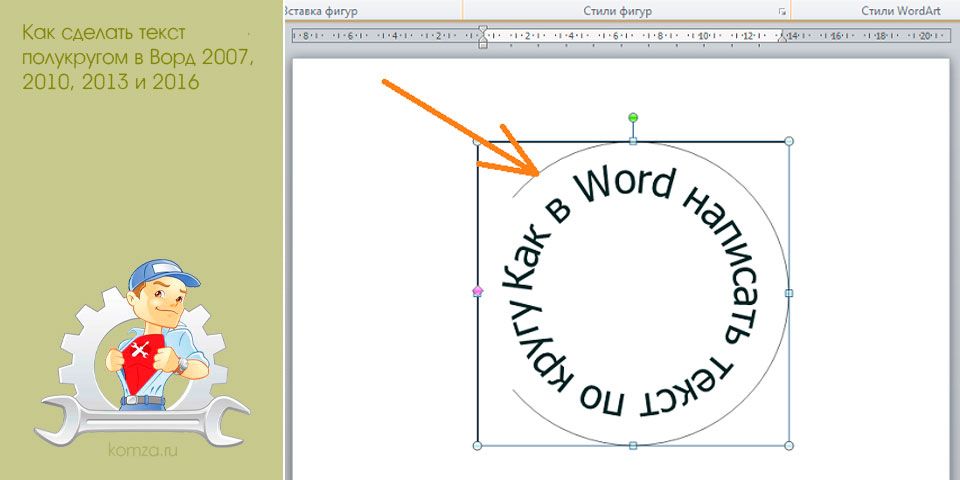The image size is (960, 480).
Task: Click the left indent box marker on ruler
Action: pyautogui.click(x=483, y=44)
